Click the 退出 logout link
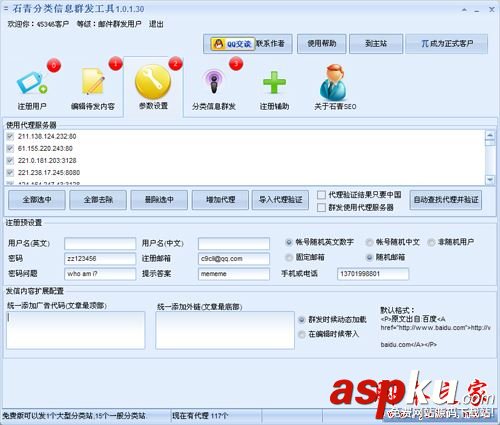The image size is (500, 425). click(156, 24)
